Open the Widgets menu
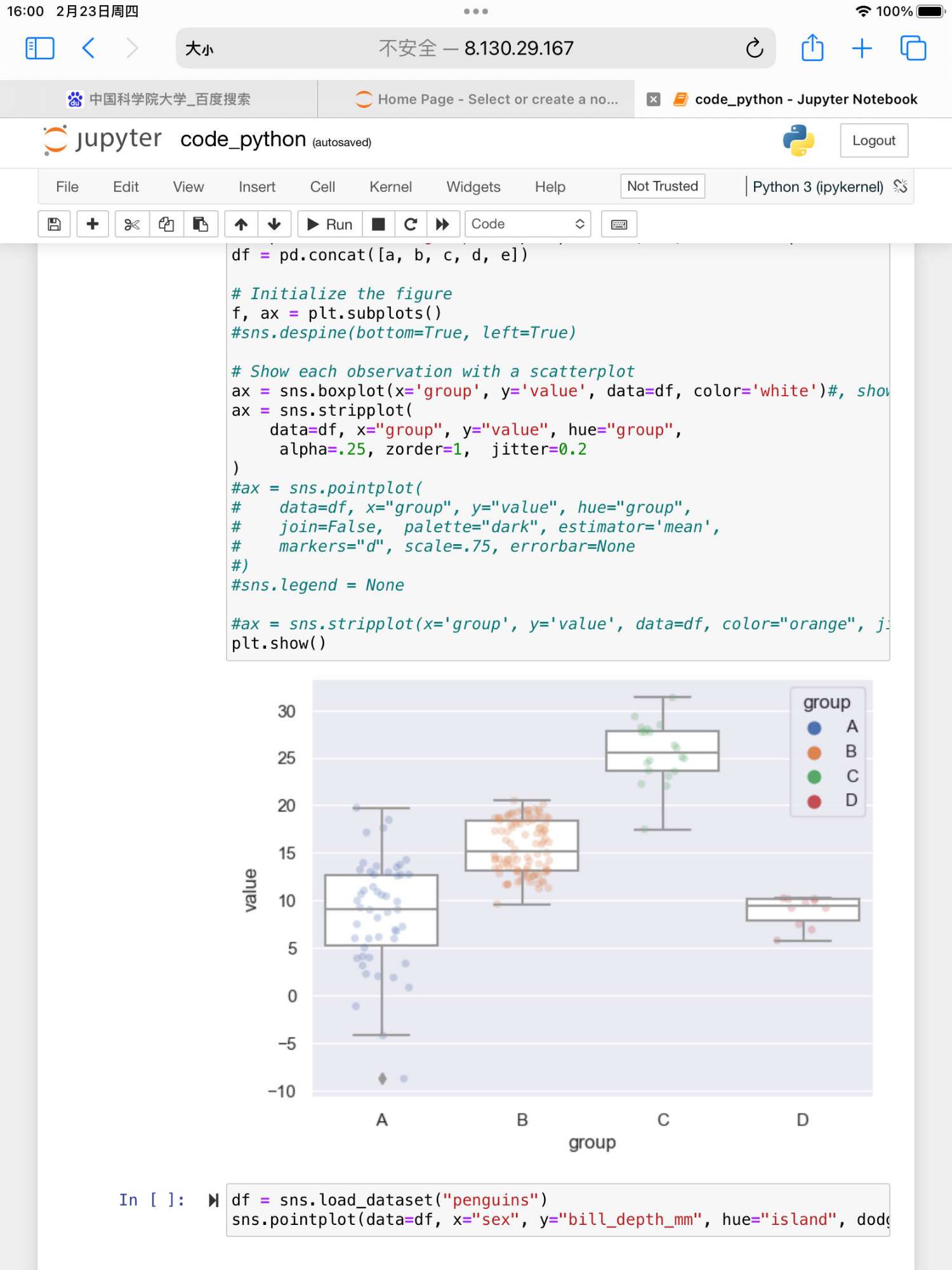The image size is (952, 1270). tap(473, 187)
